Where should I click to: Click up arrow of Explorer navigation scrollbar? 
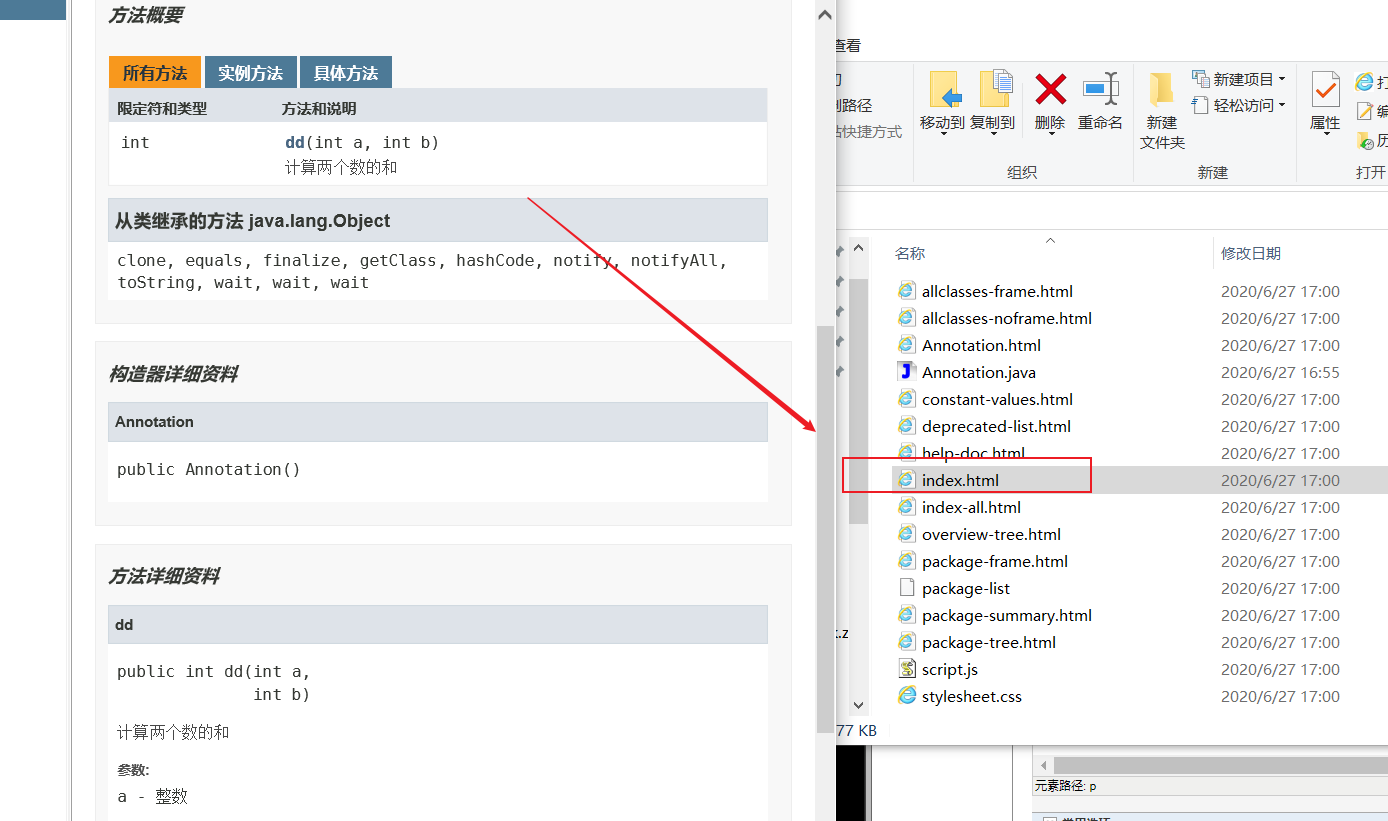point(858,249)
